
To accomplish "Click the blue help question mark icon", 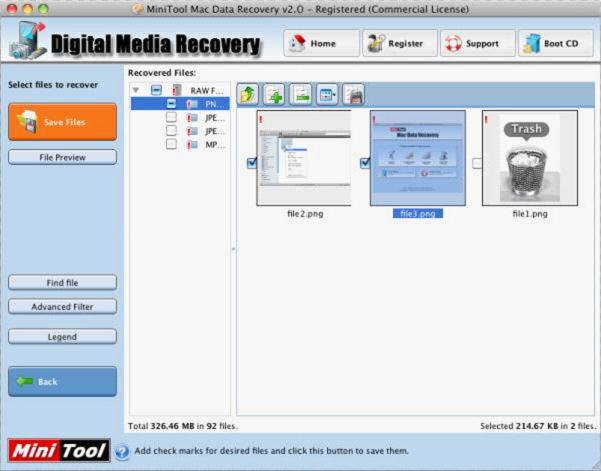I will pos(122,451).
